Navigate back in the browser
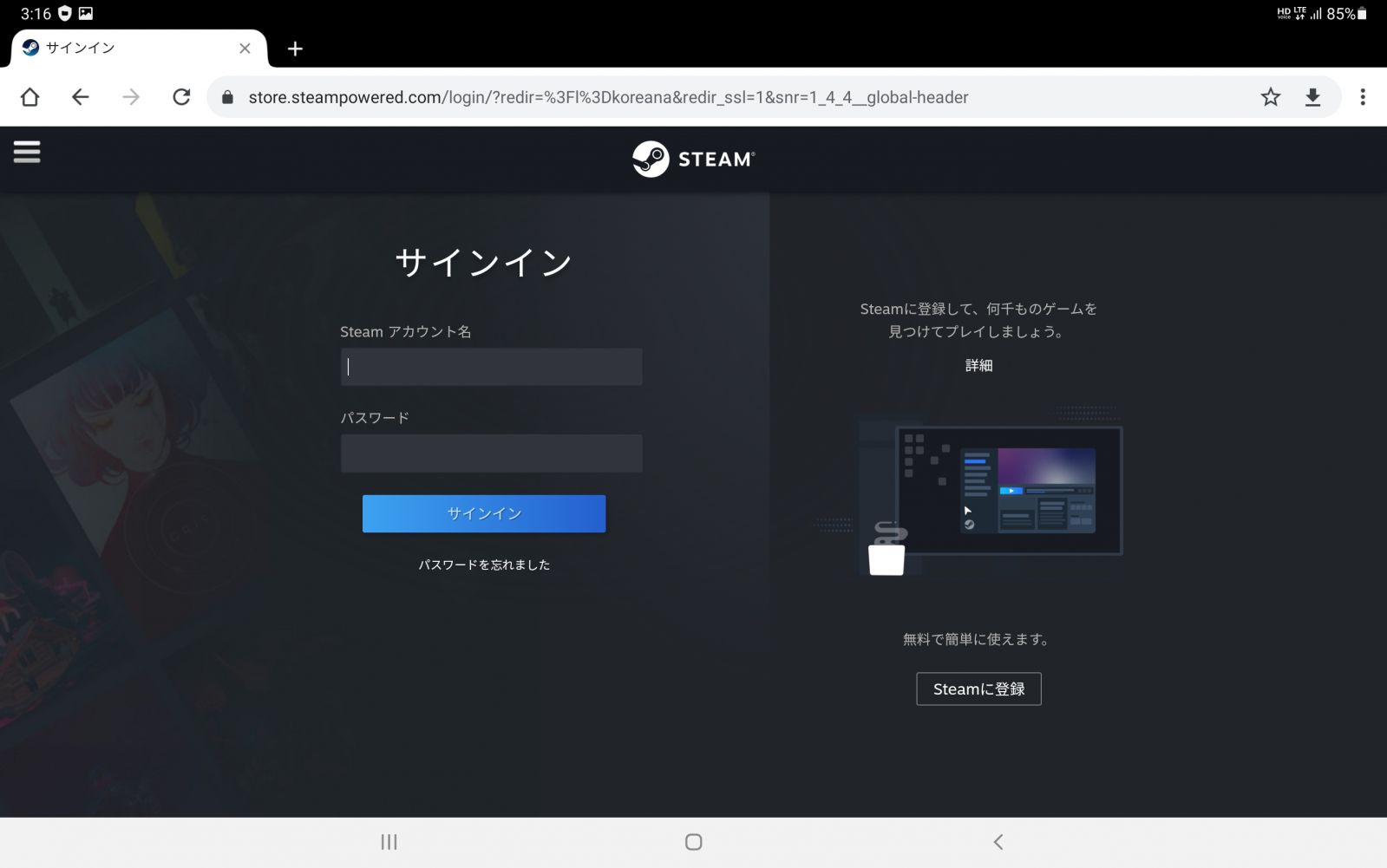1387x868 pixels. 81,97
